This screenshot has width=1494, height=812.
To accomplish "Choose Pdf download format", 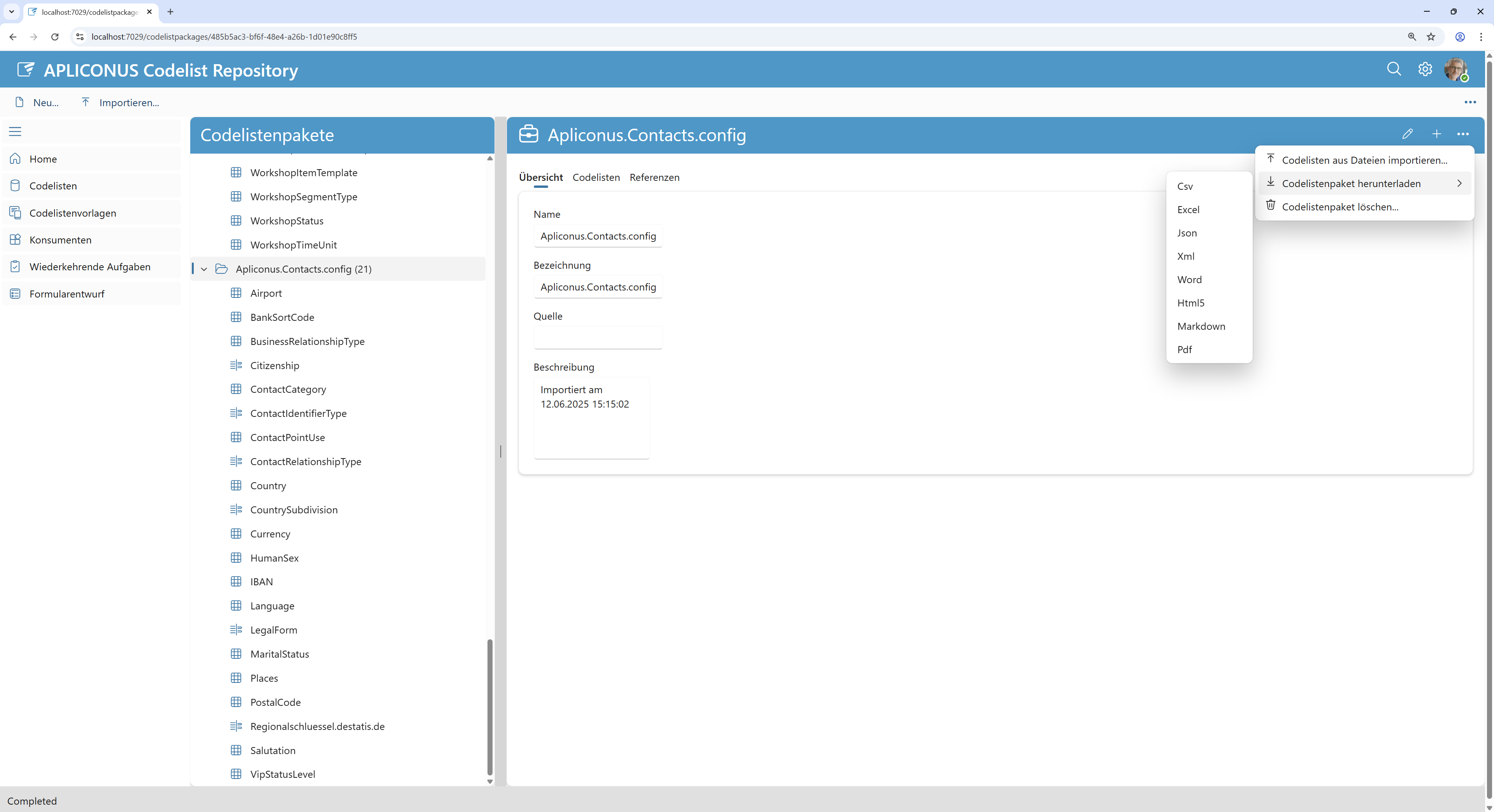I will pos(1209,349).
